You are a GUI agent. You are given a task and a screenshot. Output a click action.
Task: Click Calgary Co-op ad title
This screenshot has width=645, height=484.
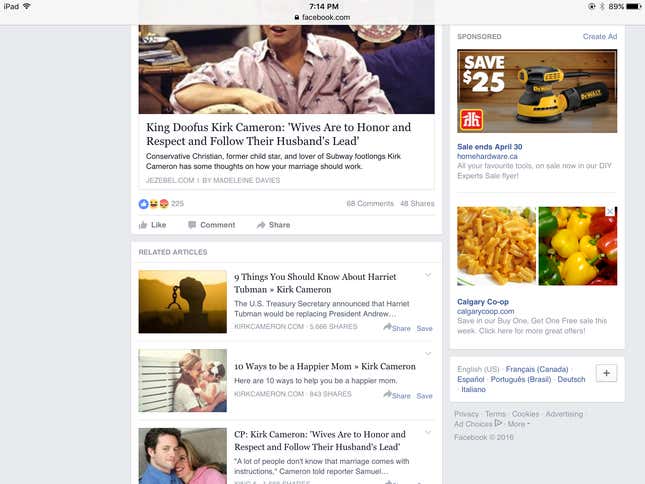point(483,302)
